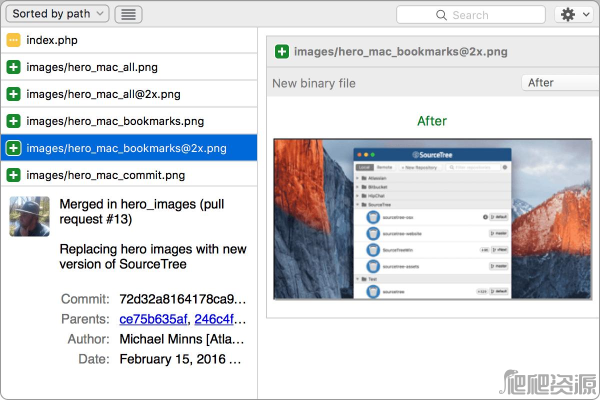The width and height of the screenshot is (600, 400).
Task: Click the green plus icon in diff header
Action: (282, 51)
